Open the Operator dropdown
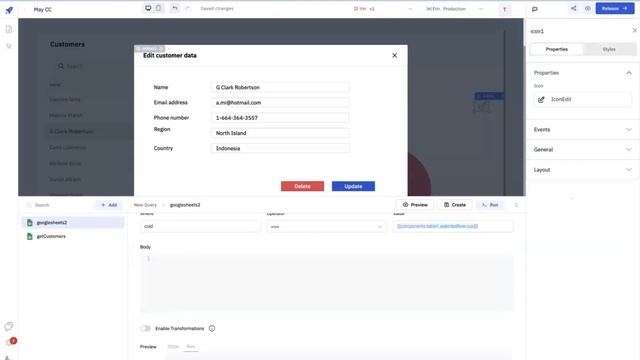The image size is (640, 360). click(326, 227)
